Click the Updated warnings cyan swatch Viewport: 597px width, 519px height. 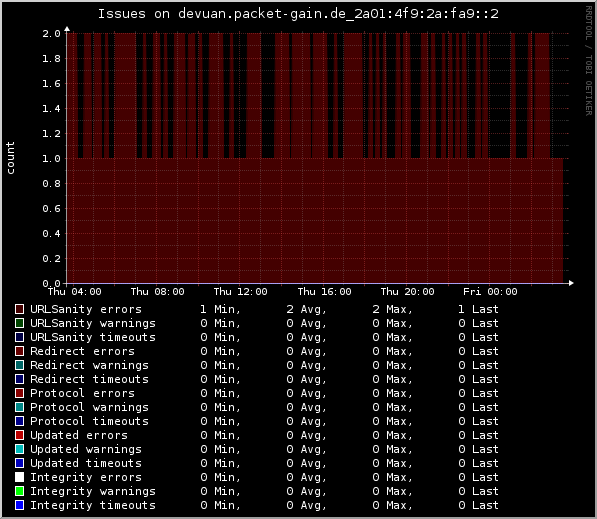[19, 449]
